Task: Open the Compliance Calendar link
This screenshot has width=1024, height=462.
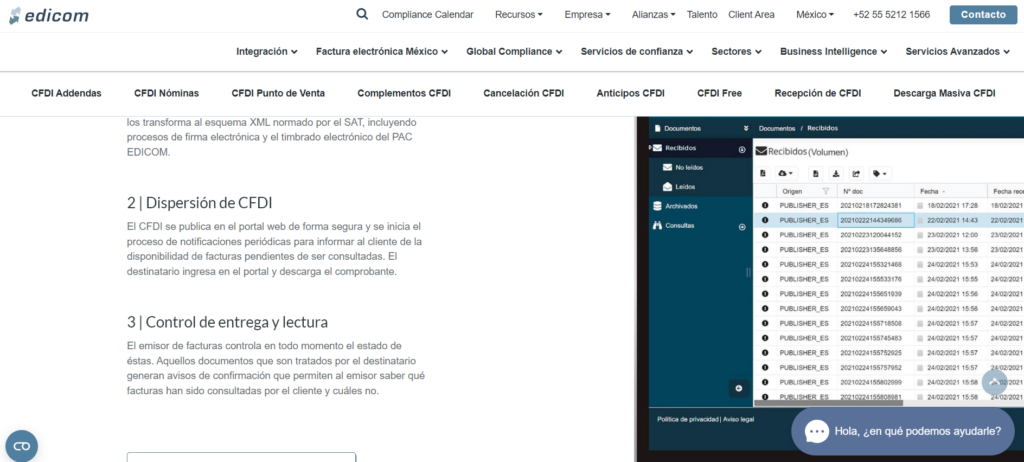Action: click(427, 15)
